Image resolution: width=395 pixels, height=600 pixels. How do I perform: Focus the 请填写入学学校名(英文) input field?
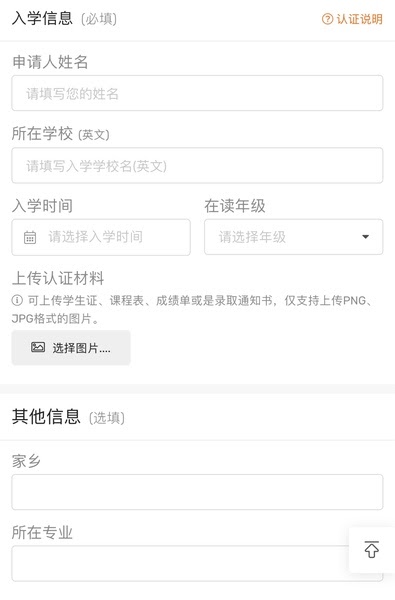tap(197, 165)
